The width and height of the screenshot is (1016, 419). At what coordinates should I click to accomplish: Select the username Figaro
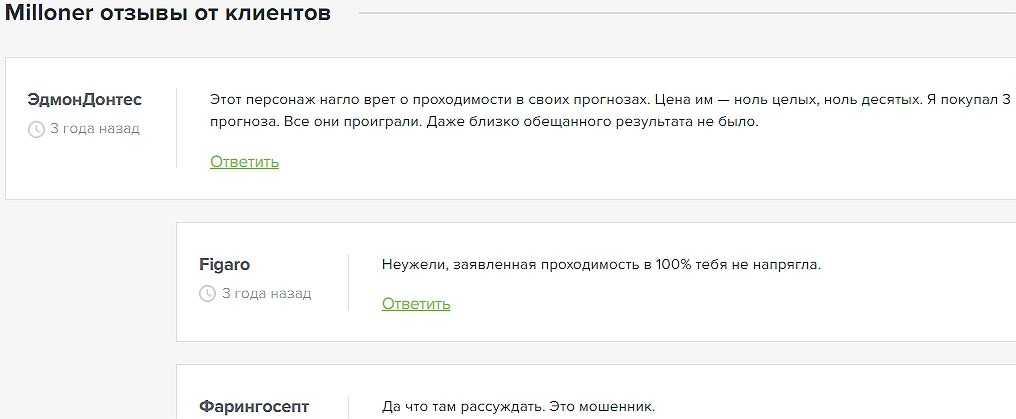224,265
